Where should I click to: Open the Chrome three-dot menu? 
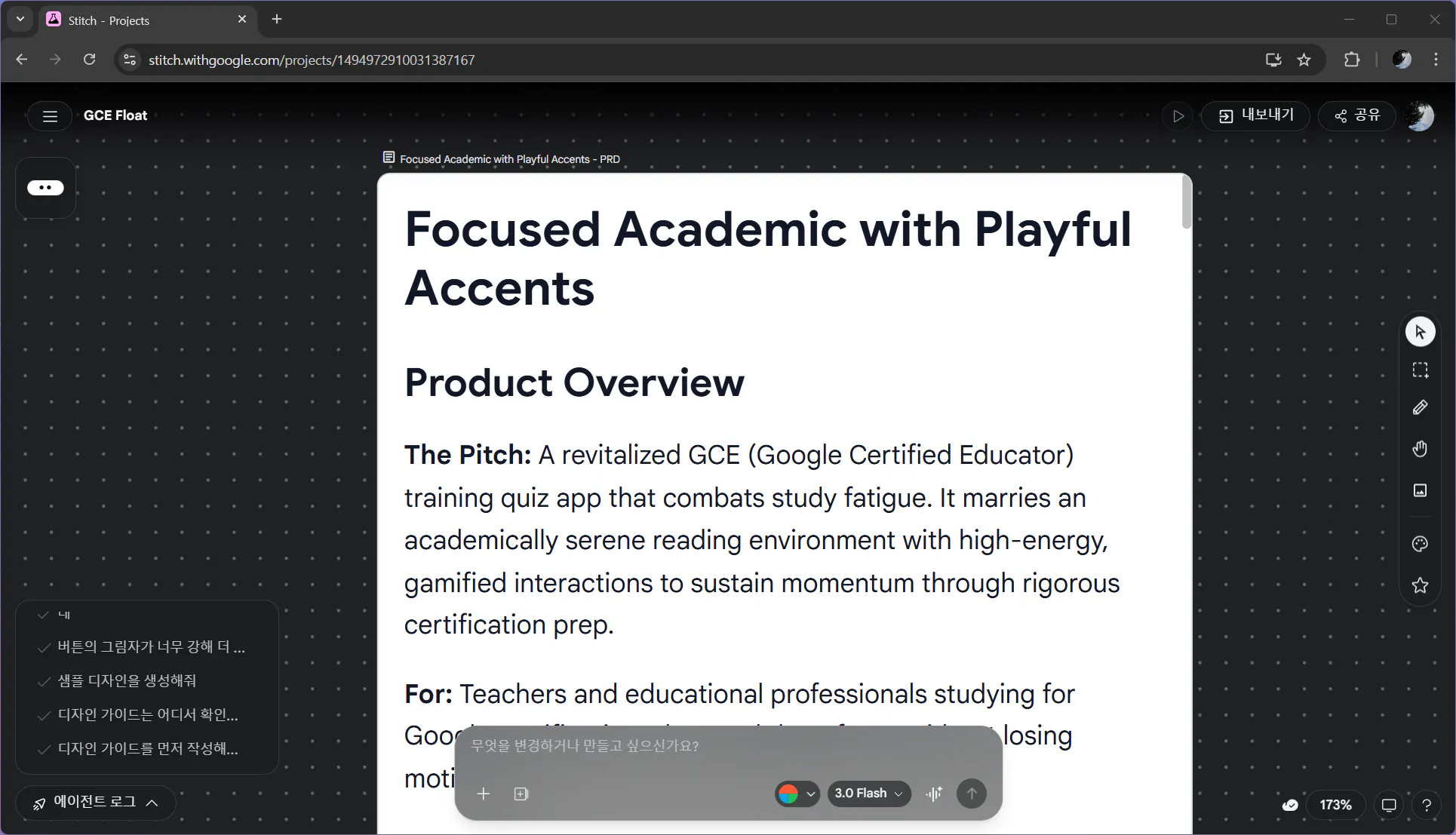[1436, 60]
